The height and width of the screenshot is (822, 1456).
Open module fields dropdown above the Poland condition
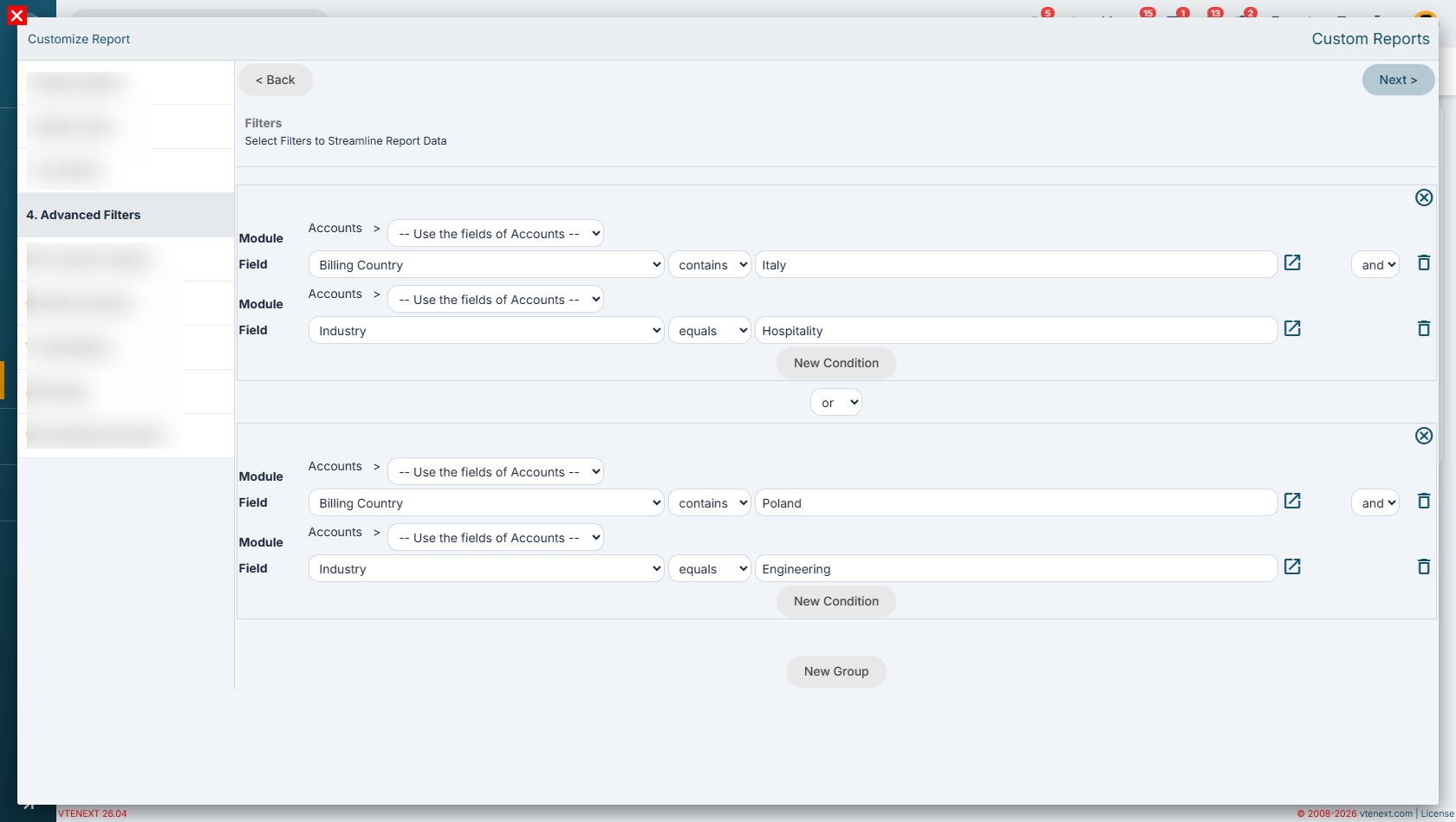(x=496, y=472)
